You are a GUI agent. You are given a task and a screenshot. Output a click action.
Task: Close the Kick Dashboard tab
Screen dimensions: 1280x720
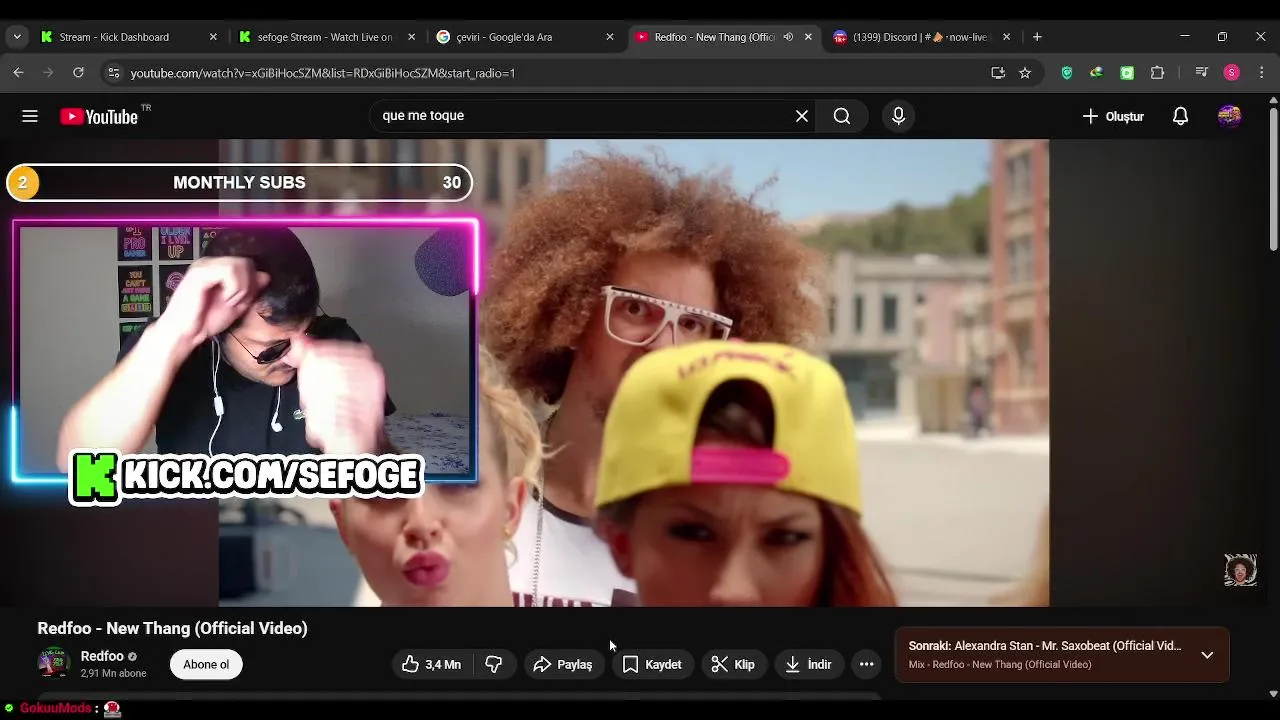(213, 37)
